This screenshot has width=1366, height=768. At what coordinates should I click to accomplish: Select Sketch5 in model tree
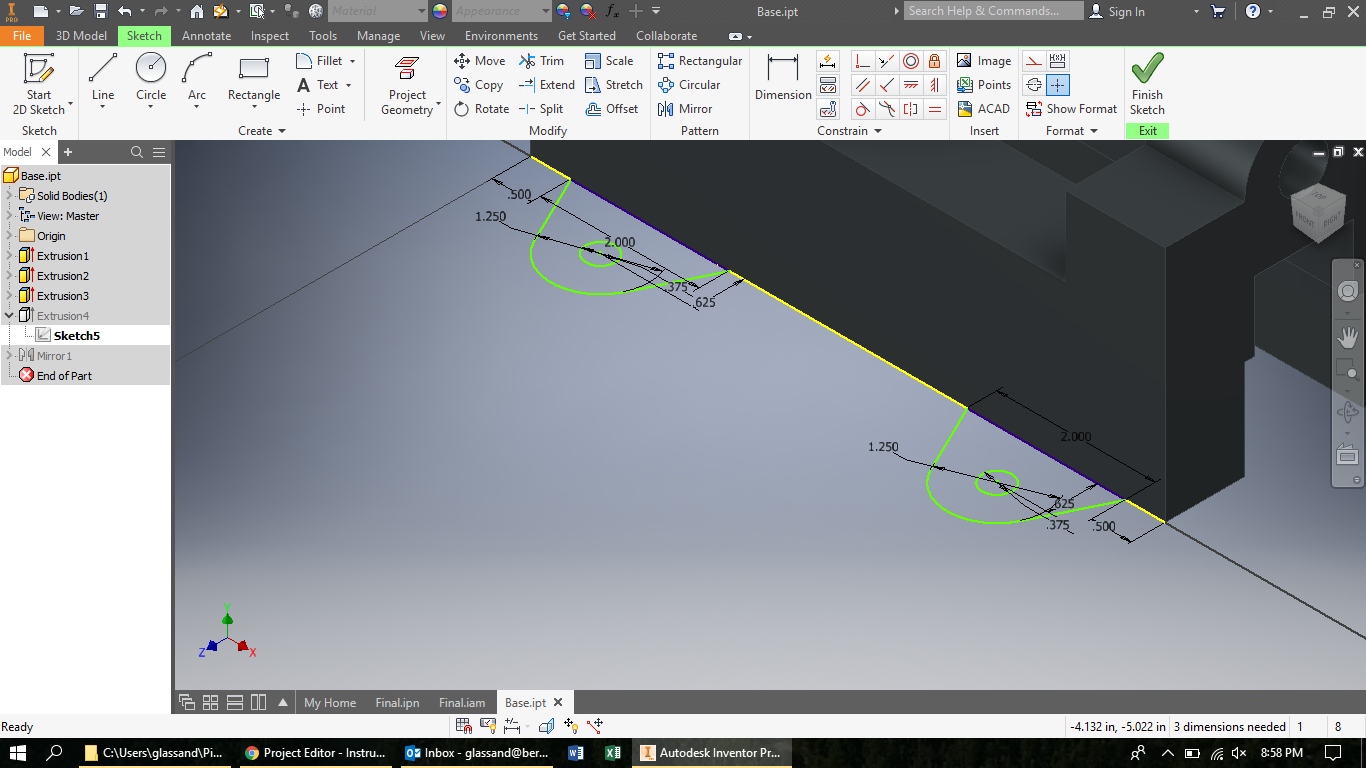click(76, 336)
